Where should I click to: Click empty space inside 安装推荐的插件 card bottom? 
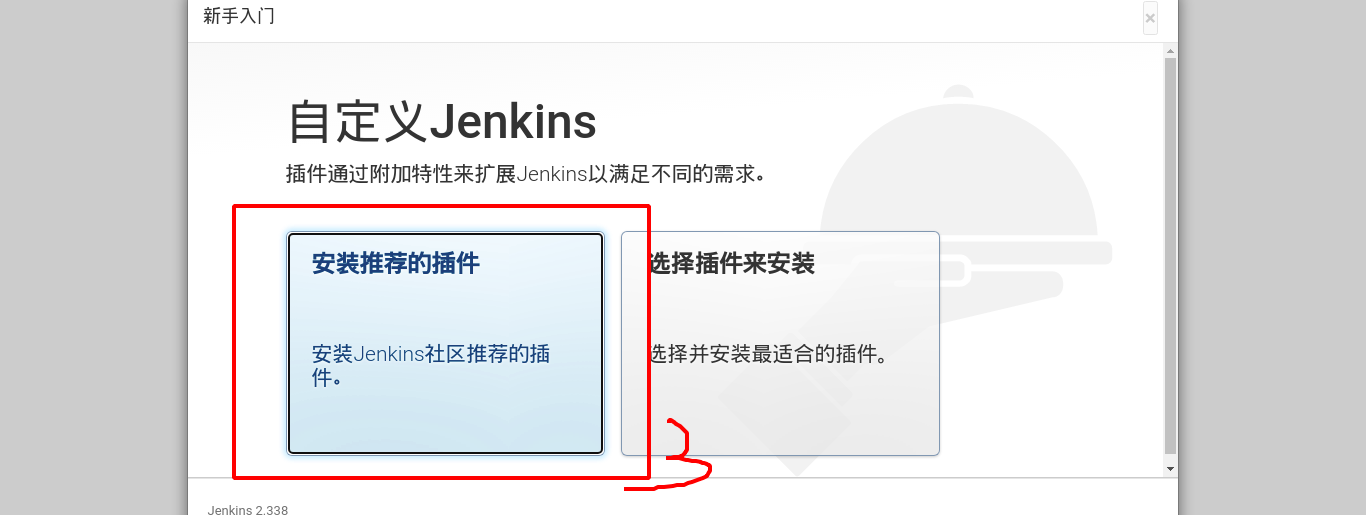pyautogui.click(x=446, y=425)
